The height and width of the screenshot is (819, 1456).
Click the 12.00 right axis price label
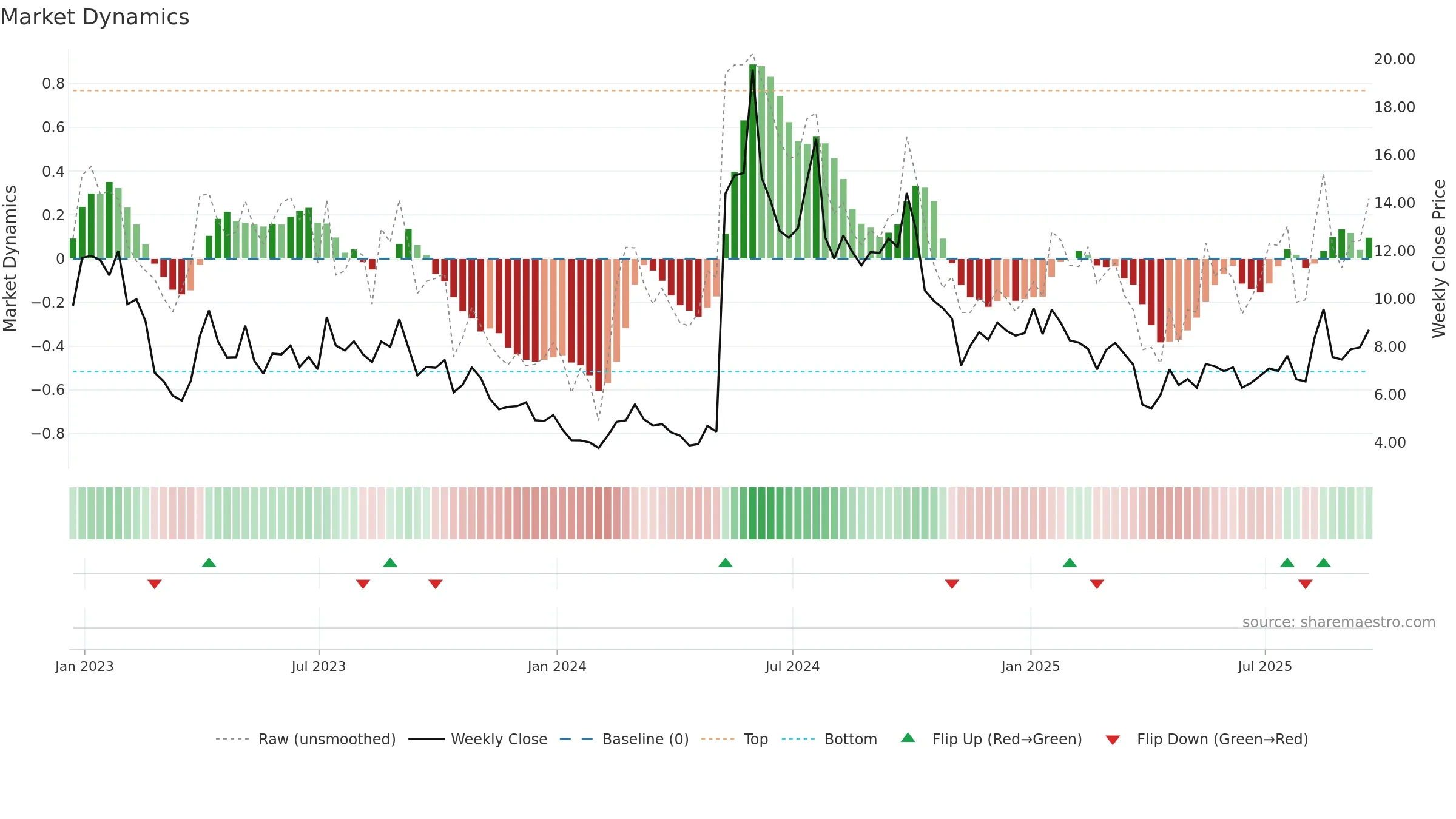point(1395,251)
